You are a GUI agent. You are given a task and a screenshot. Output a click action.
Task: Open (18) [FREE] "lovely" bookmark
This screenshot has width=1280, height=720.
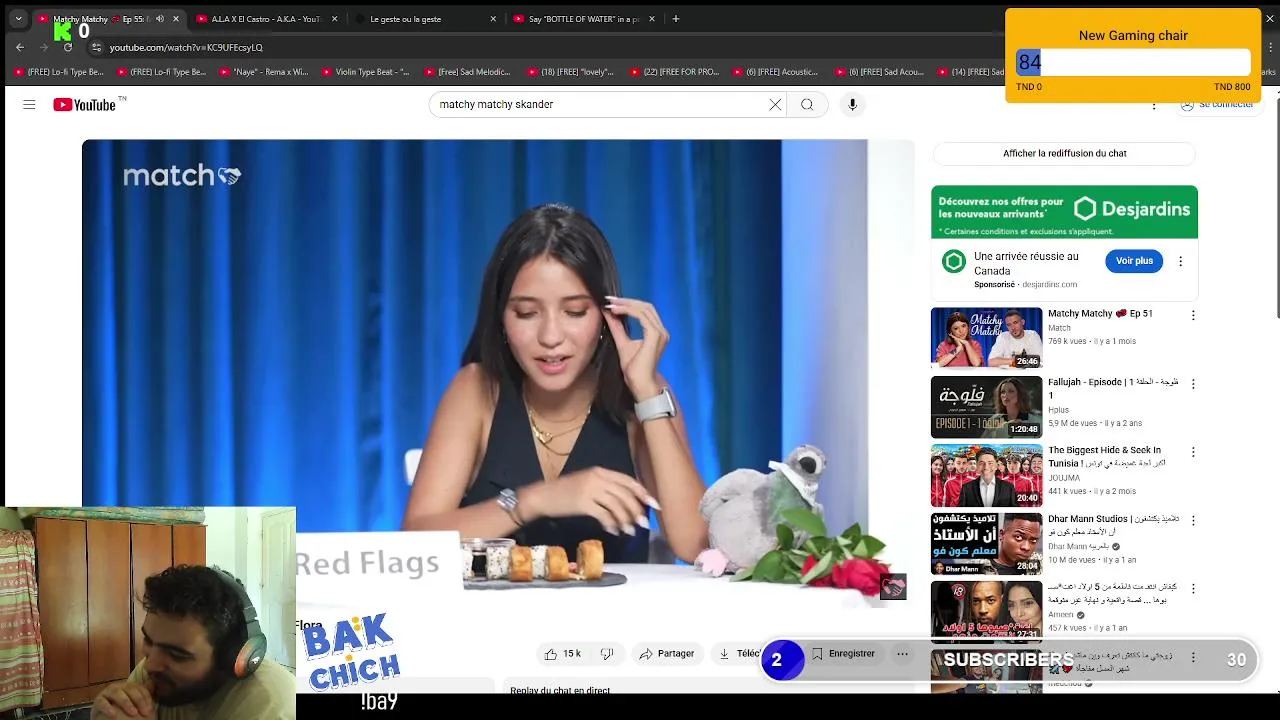click(571, 72)
